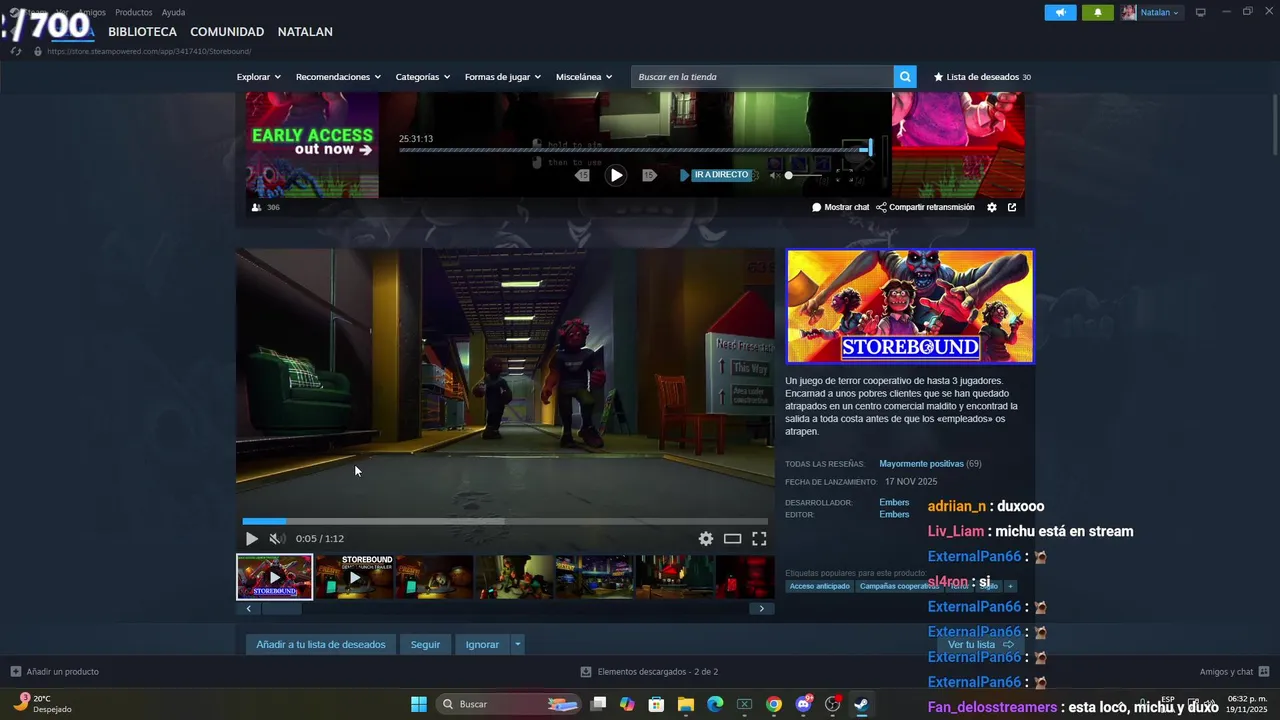Click the plus button to add tags
Screen dimensions: 1280x720
1010,586
